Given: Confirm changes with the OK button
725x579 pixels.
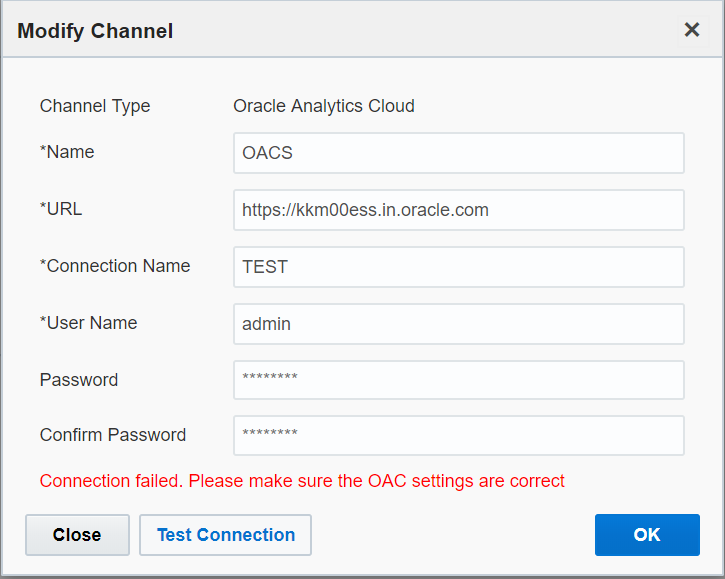Looking at the screenshot, I should click(647, 535).
